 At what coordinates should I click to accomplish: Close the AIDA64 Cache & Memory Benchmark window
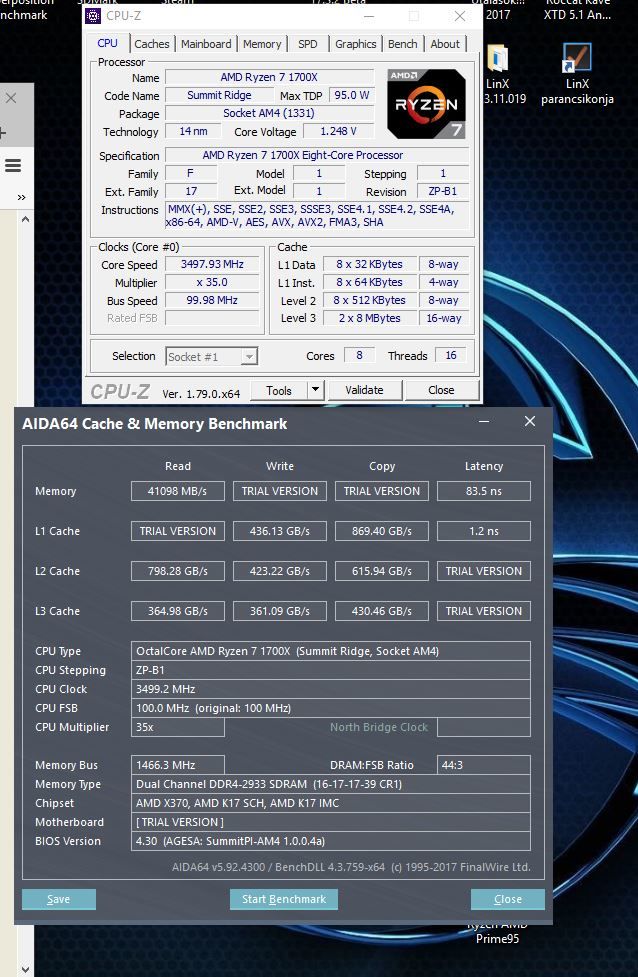tap(530, 421)
